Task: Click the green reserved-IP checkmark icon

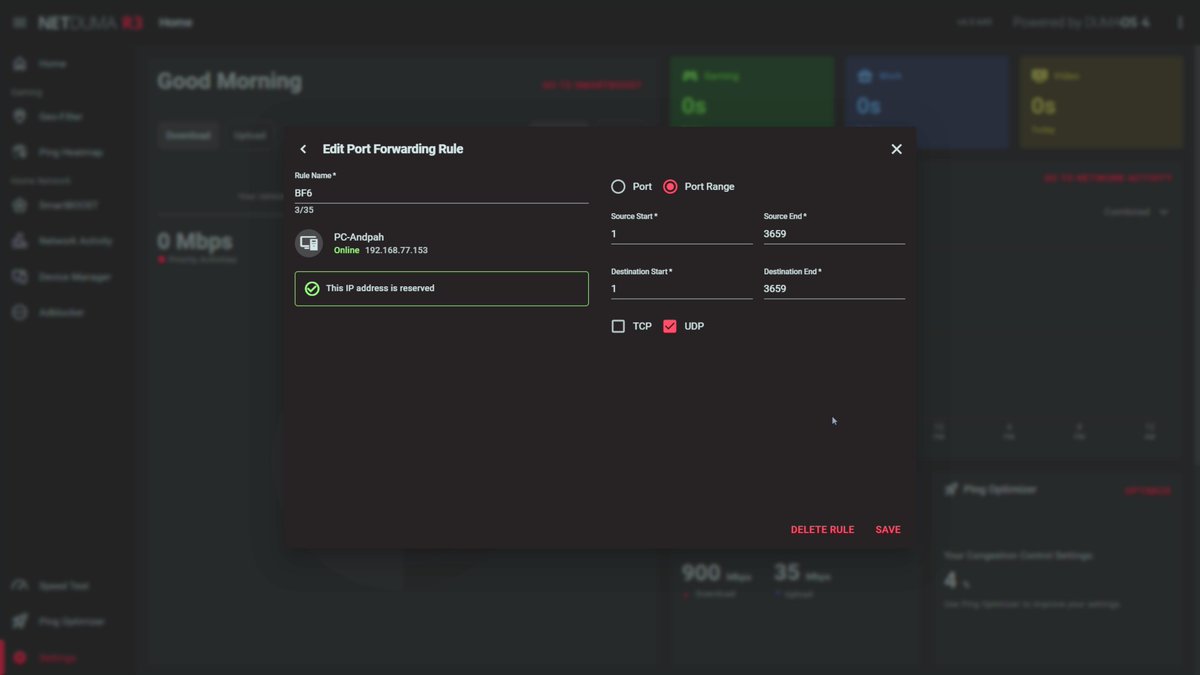Action: pos(312,288)
